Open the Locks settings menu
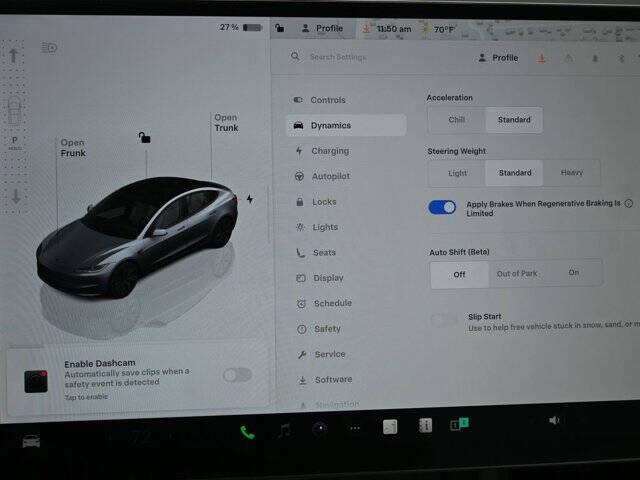The height and width of the screenshot is (480, 640). pos(346,202)
